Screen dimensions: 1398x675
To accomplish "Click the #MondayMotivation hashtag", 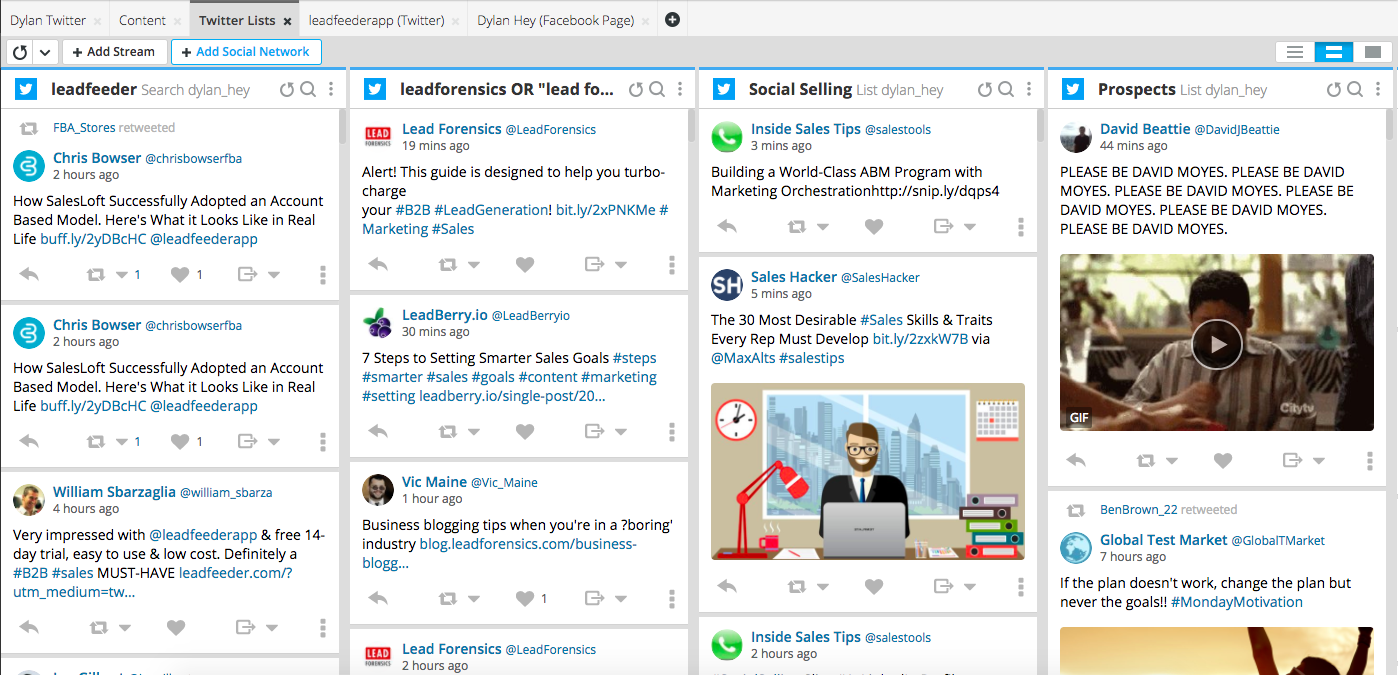I will coord(1237,602).
